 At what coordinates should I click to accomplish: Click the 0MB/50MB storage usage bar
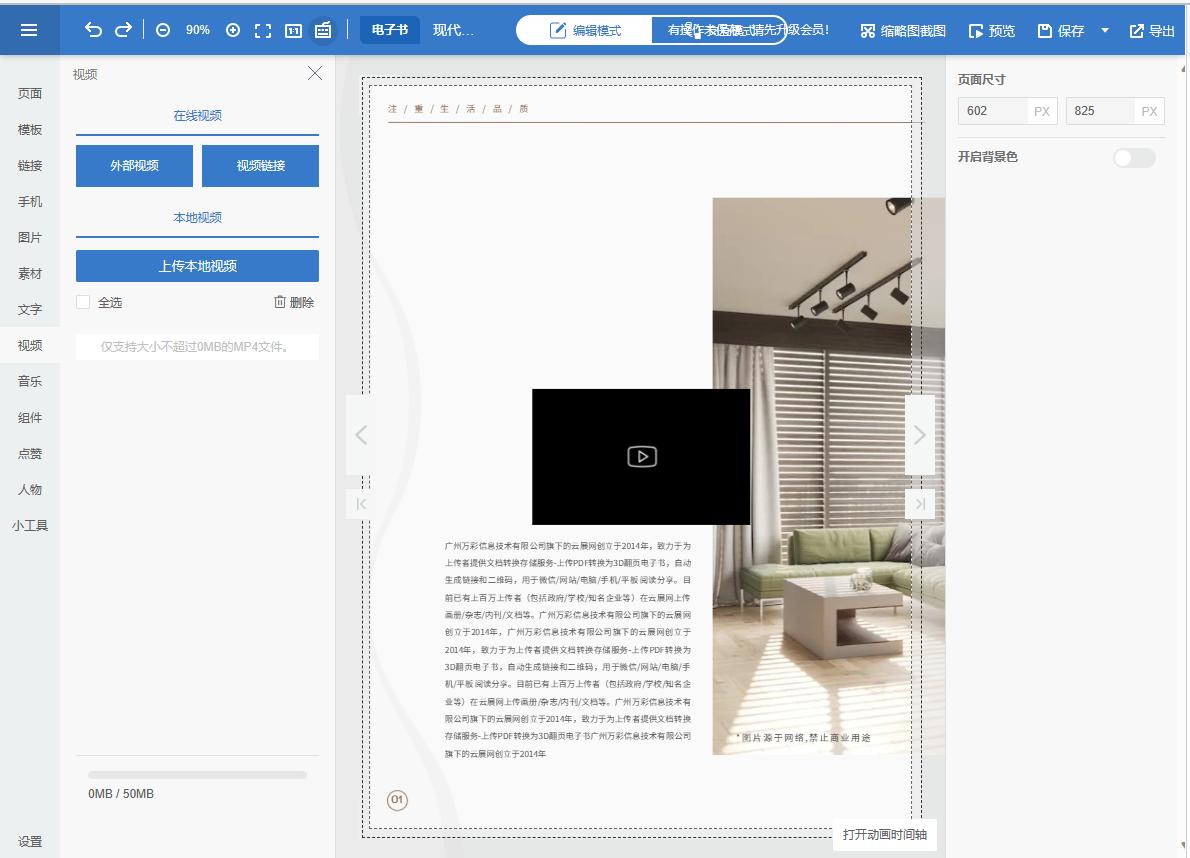click(197, 776)
